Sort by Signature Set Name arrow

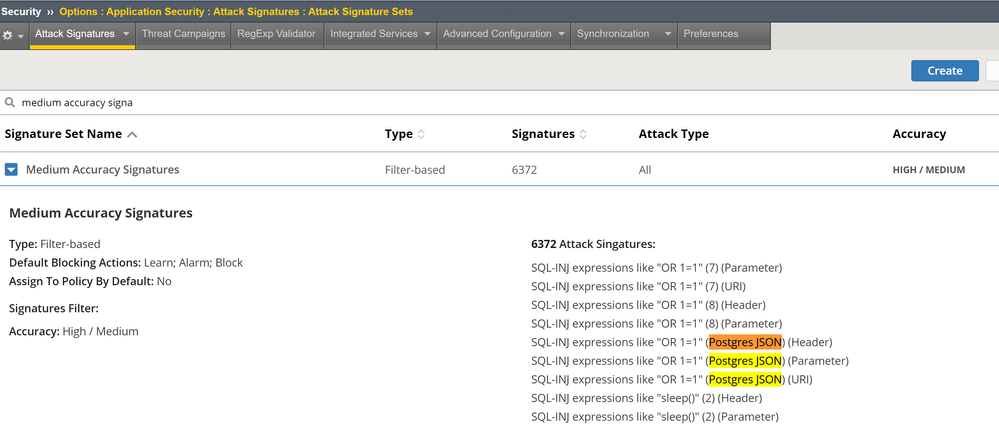[133, 134]
